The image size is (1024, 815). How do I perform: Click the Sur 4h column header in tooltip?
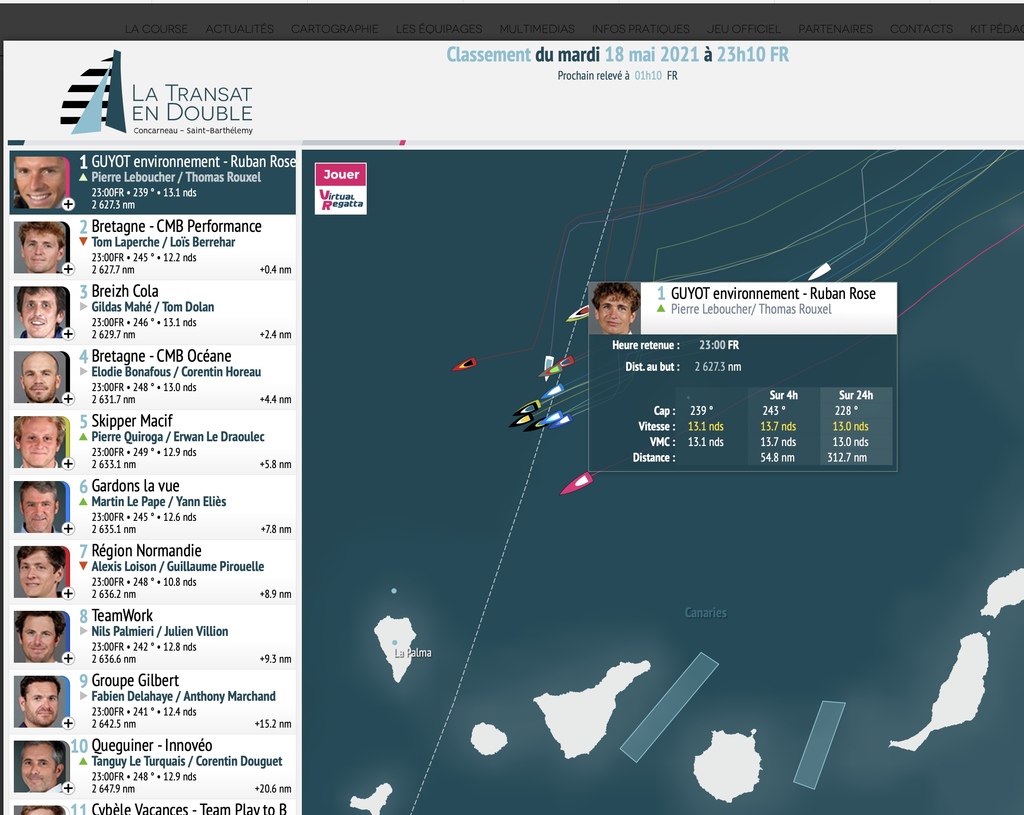coord(784,395)
